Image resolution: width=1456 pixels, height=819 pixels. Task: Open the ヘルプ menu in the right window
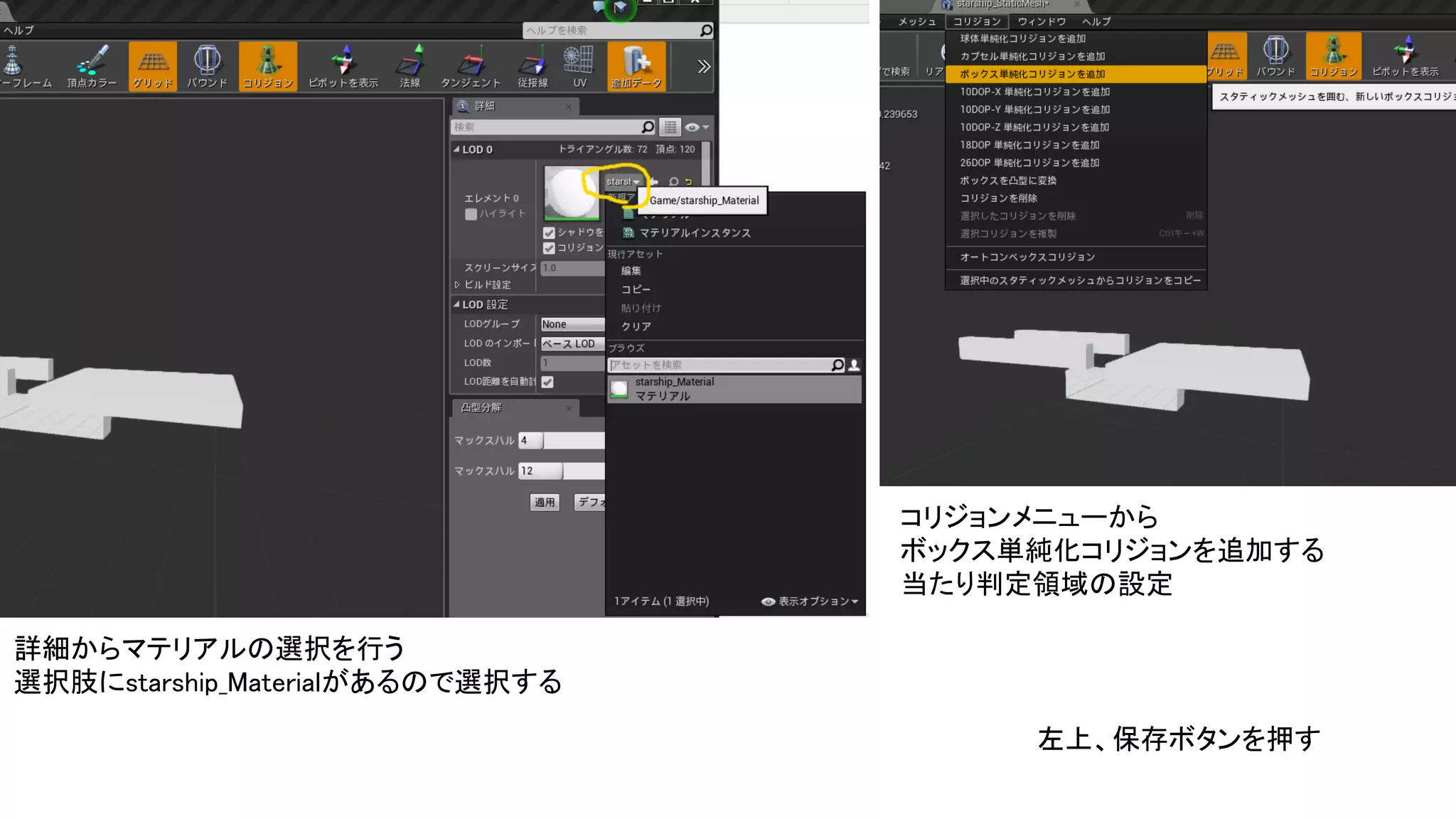1096,21
